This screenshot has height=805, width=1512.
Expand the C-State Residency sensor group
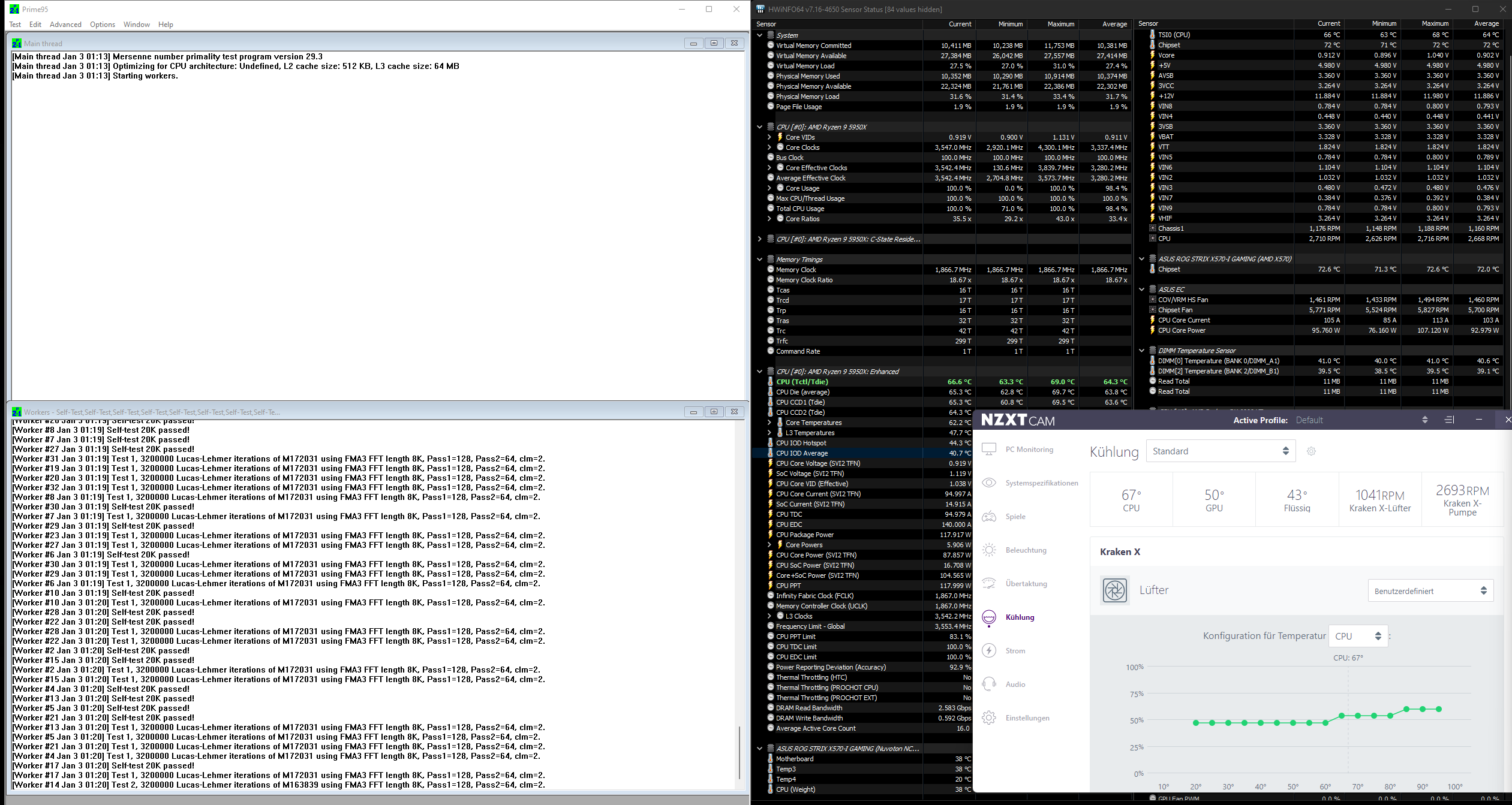[x=760, y=239]
